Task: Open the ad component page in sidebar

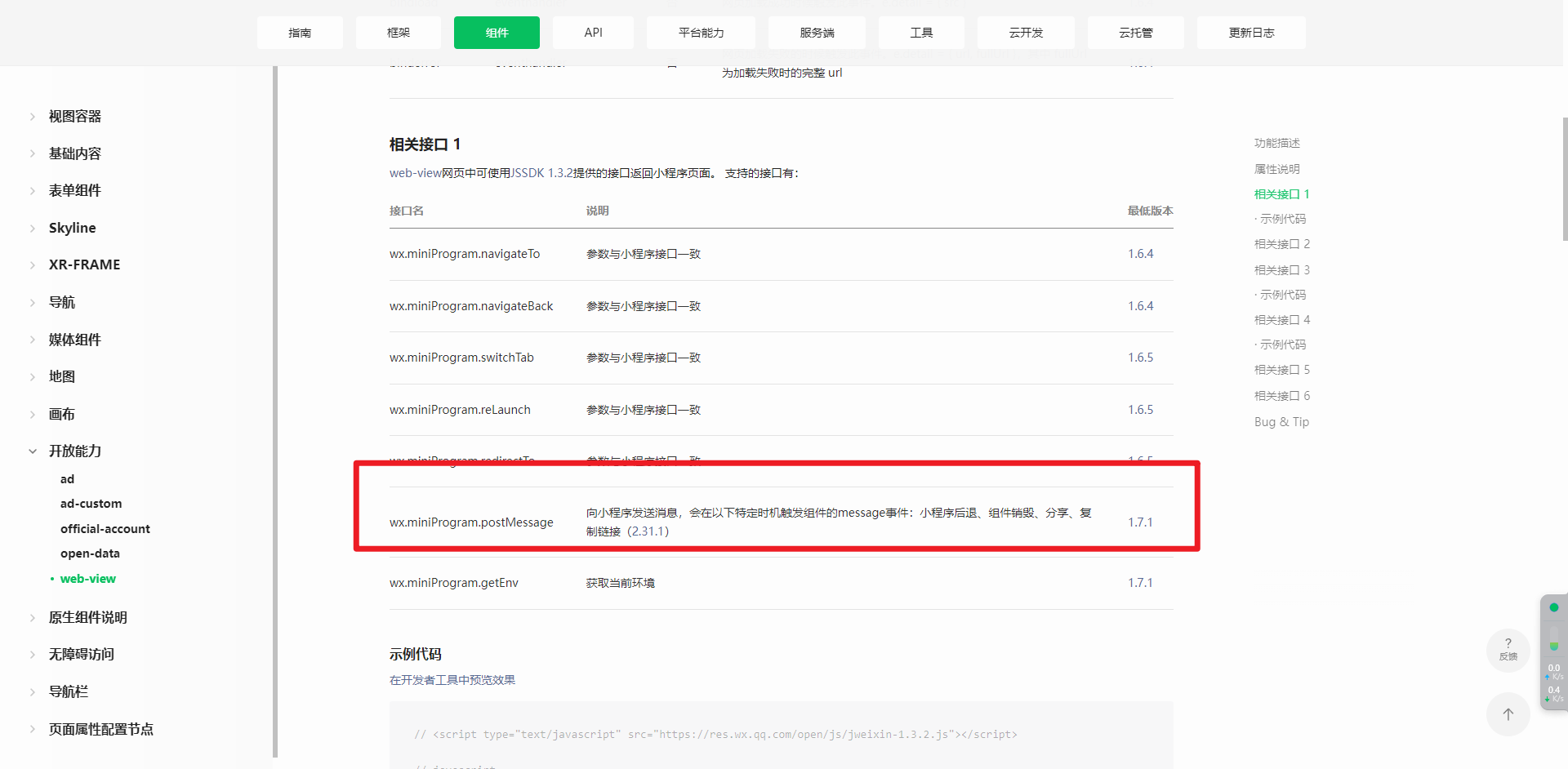Action: click(67, 479)
